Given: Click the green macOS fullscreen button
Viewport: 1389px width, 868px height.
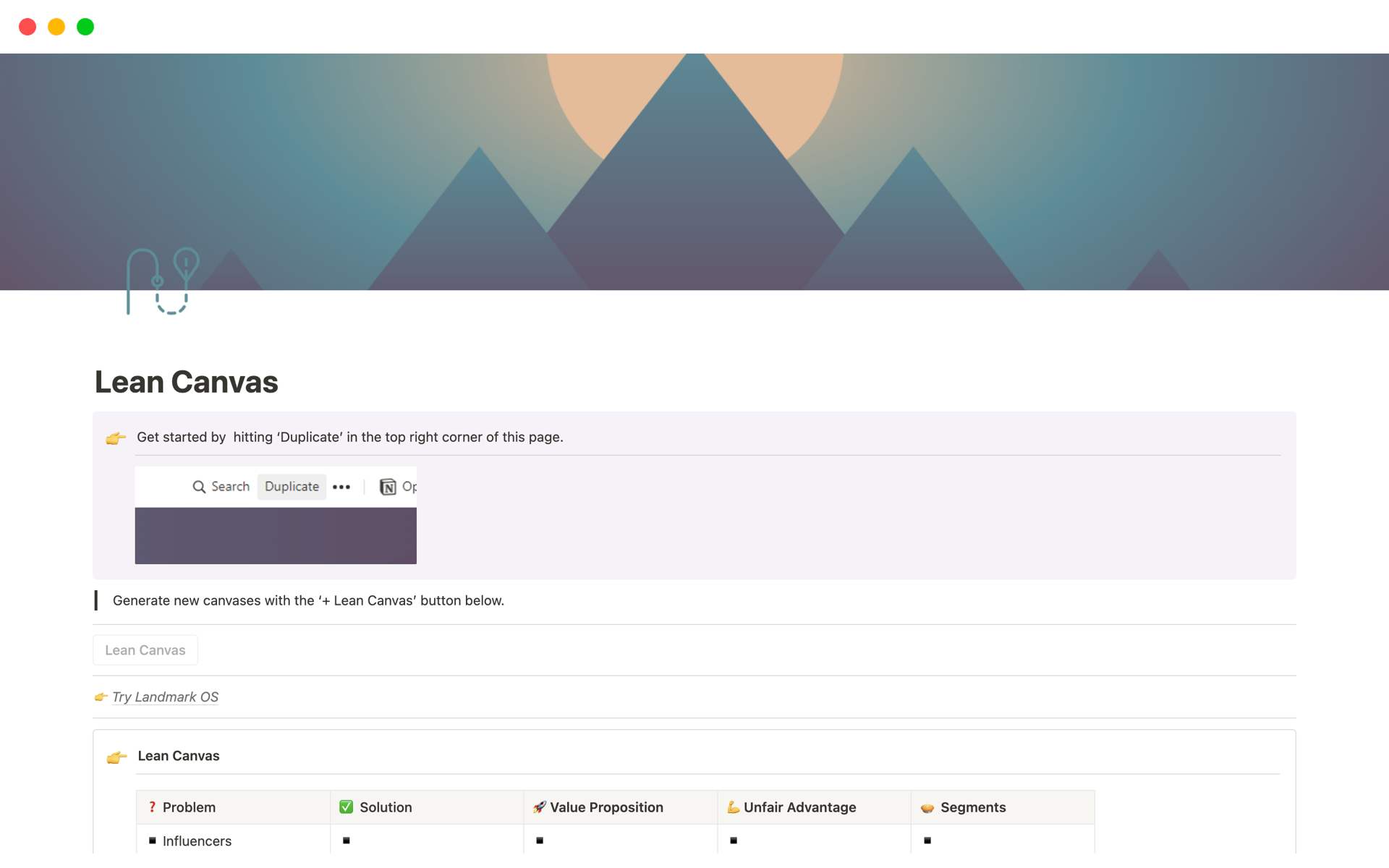Looking at the screenshot, I should (85, 27).
